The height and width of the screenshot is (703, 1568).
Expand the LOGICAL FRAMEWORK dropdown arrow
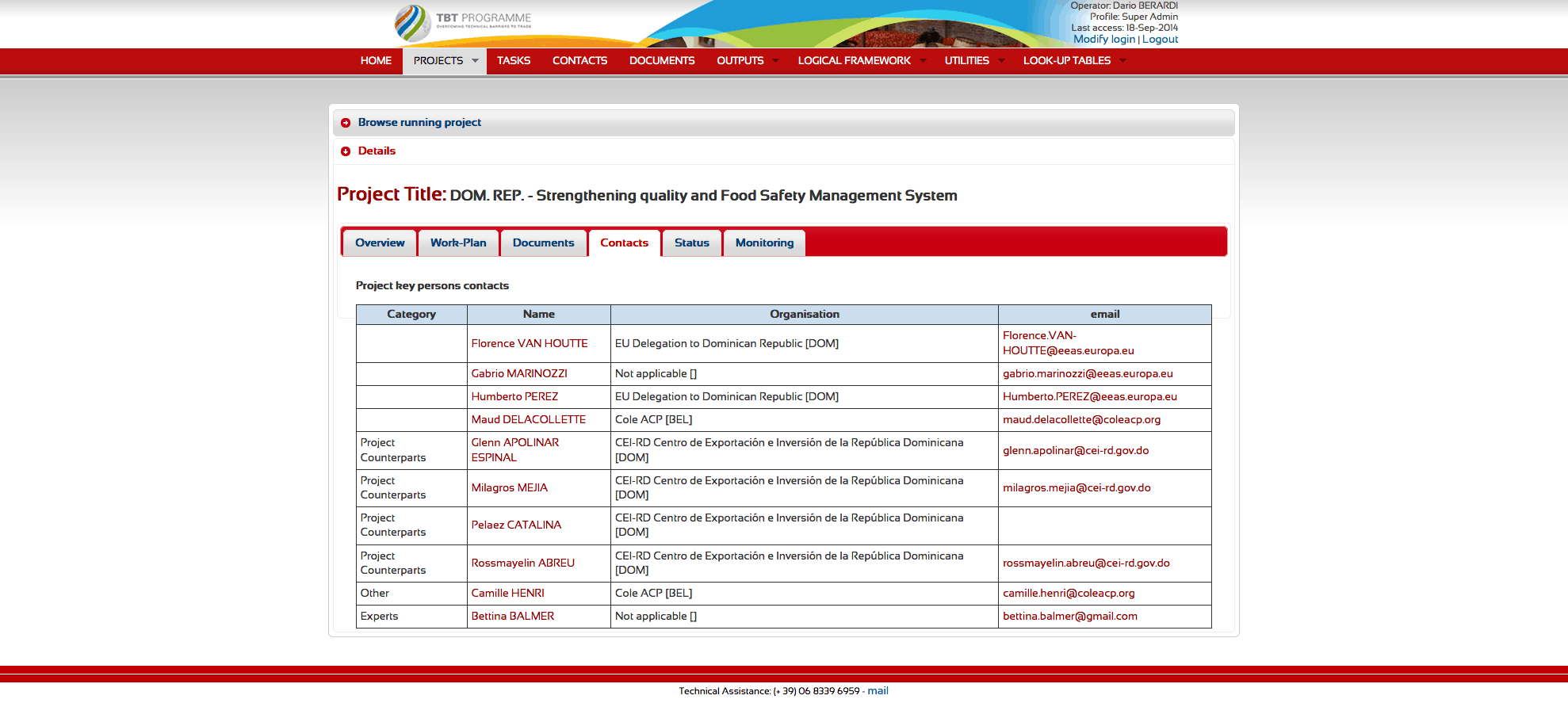click(x=923, y=61)
